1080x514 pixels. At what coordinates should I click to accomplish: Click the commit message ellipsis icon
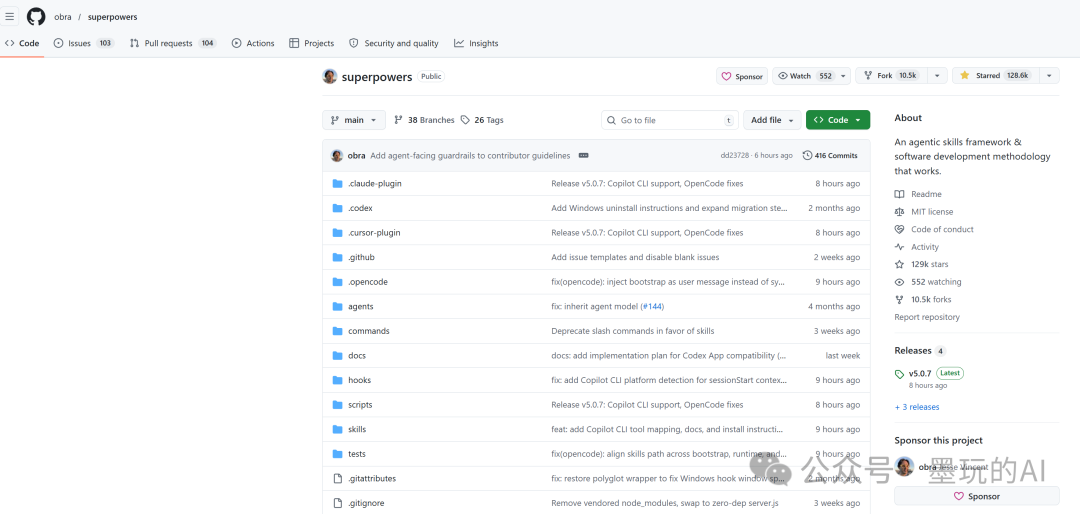click(x=583, y=156)
